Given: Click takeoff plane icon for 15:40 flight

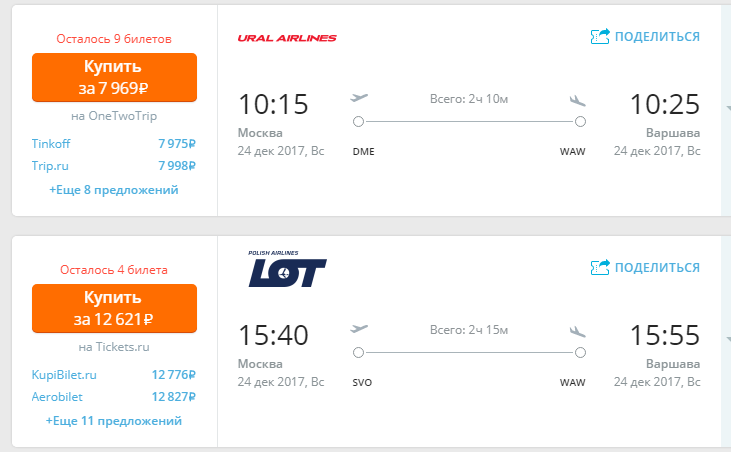Looking at the screenshot, I should click(360, 330).
